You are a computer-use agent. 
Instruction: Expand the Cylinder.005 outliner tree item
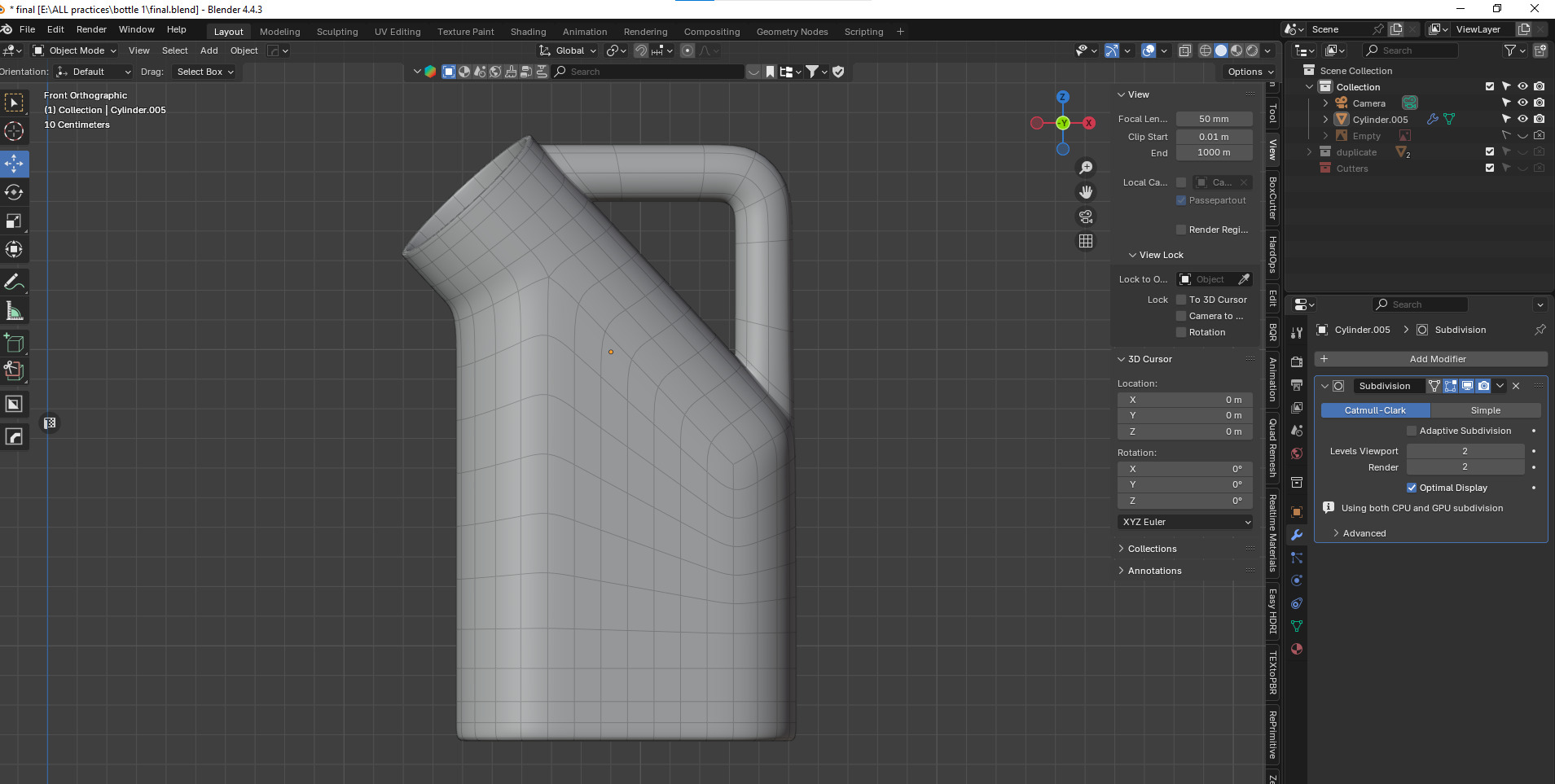point(1325,120)
